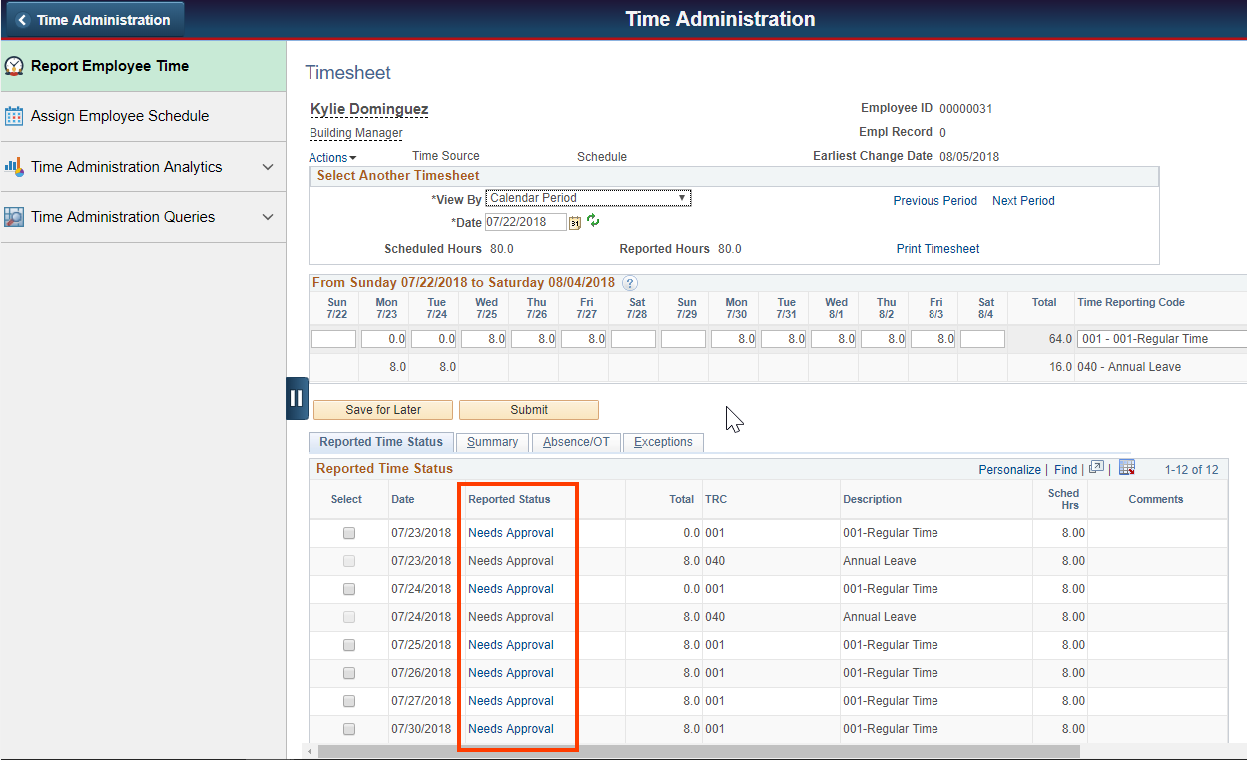Open the Reported Time Status zoom popup icon

(x=1097, y=466)
